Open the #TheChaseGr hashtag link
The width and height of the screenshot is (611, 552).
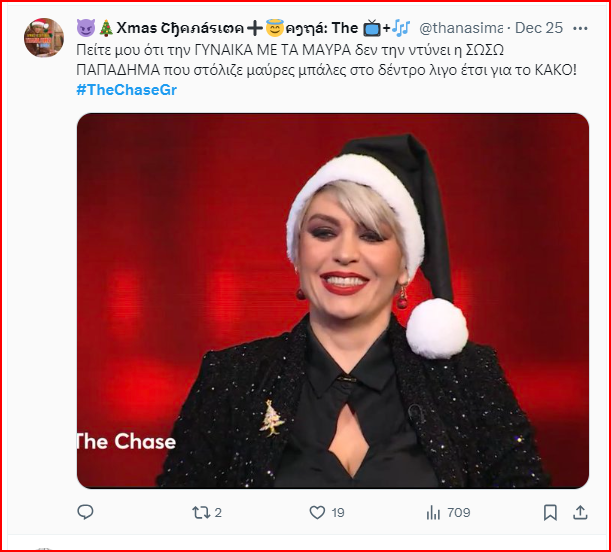point(127,90)
